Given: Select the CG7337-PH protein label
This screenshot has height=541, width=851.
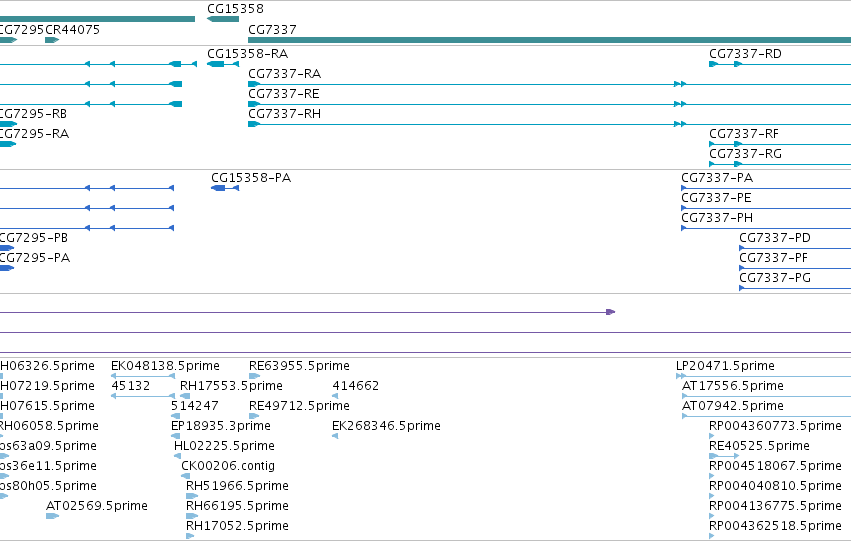Looking at the screenshot, I should coord(717,218).
